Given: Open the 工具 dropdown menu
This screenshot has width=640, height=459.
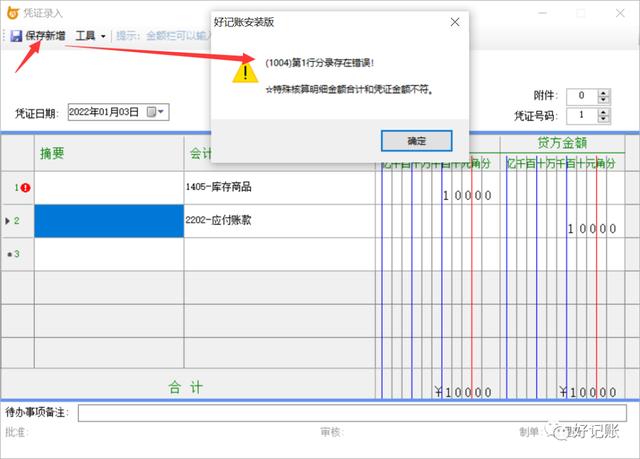Looking at the screenshot, I should click(x=90, y=36).
